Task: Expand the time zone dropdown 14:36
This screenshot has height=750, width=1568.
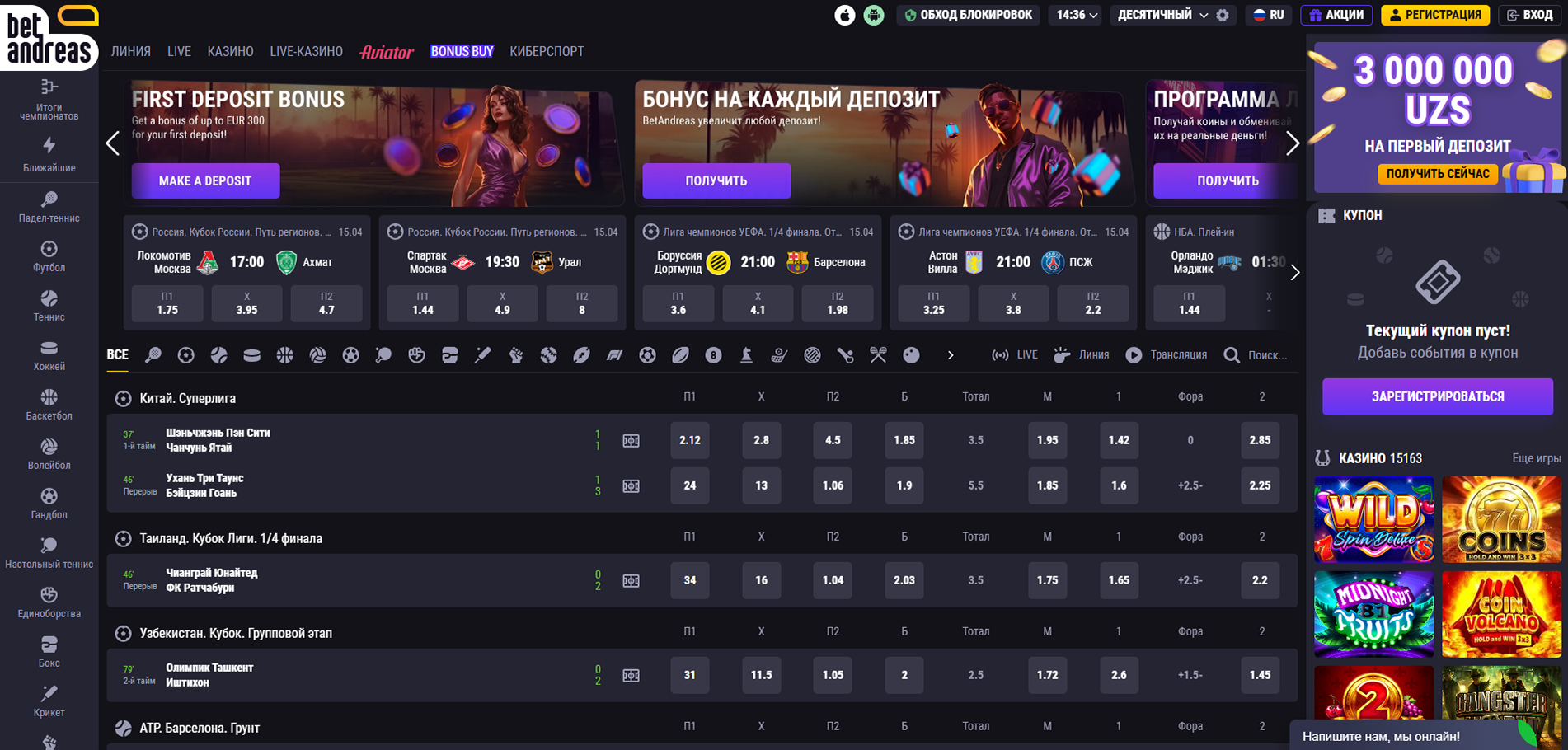Action: click(1077, 15)
